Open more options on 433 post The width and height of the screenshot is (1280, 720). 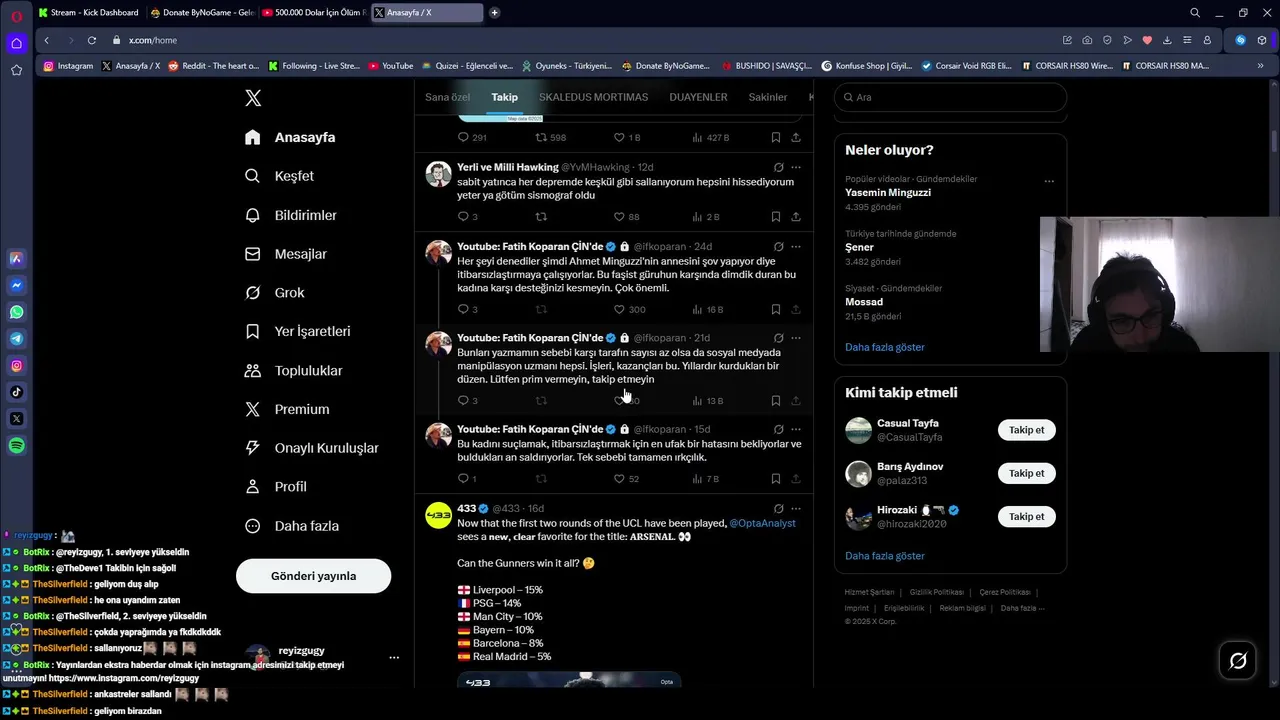click(796, 508)
